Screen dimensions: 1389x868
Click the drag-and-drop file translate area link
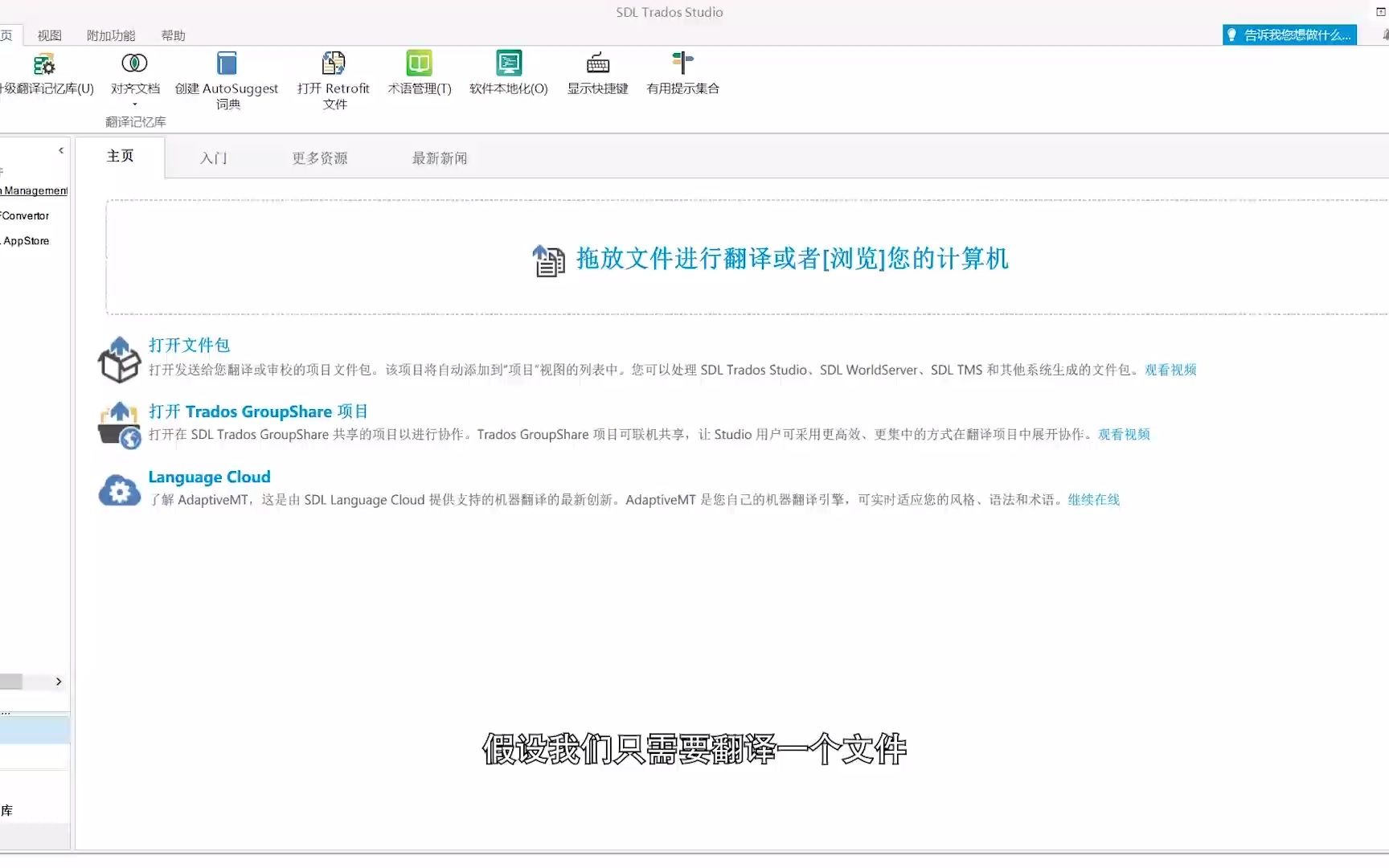coord(793,258)
